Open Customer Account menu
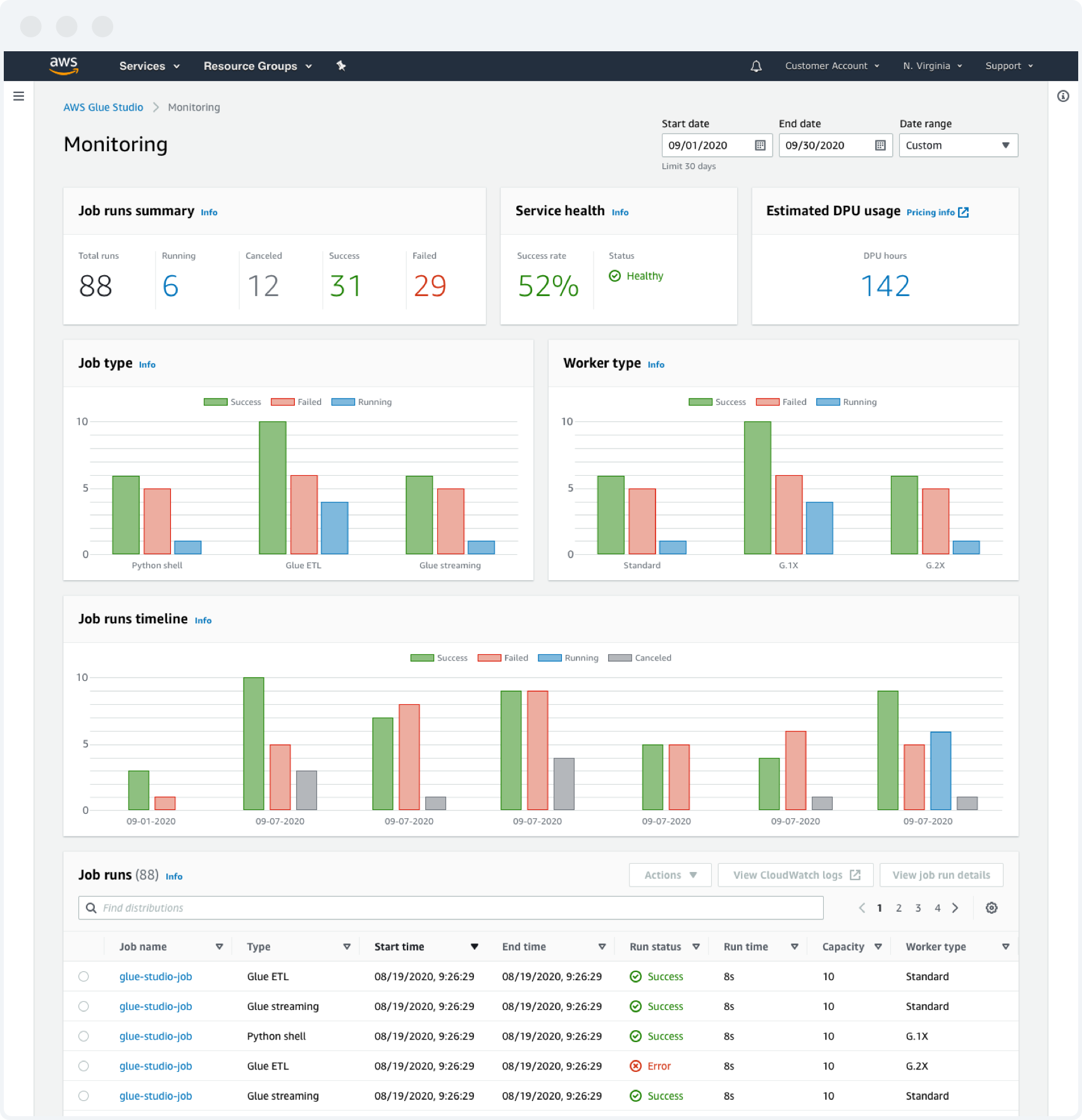 (x=832, y=66)
